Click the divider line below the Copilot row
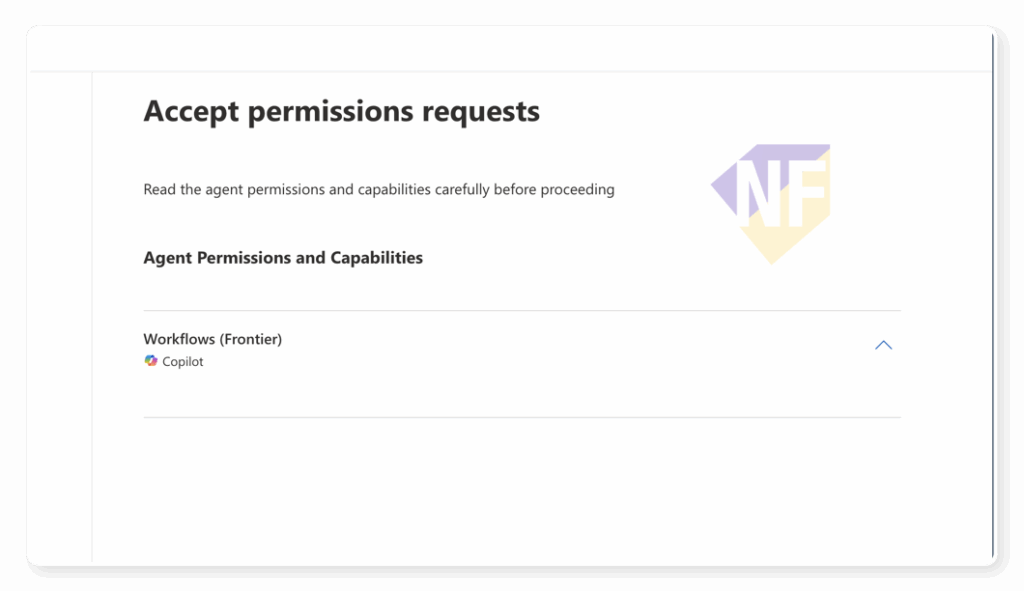The height and width of the screenshot is (591, 1024). tap(521, 417)
